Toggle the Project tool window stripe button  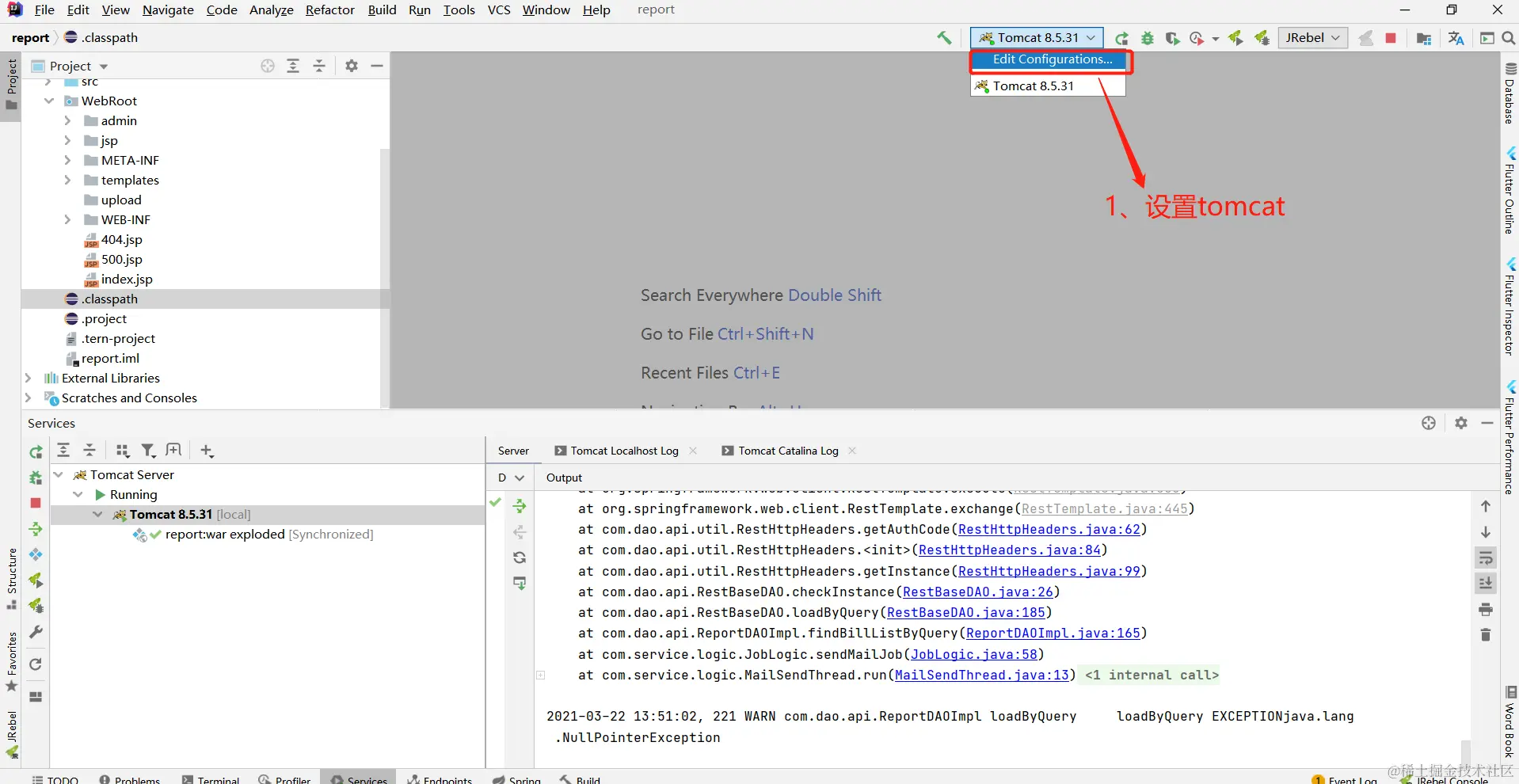pos(11,86)
